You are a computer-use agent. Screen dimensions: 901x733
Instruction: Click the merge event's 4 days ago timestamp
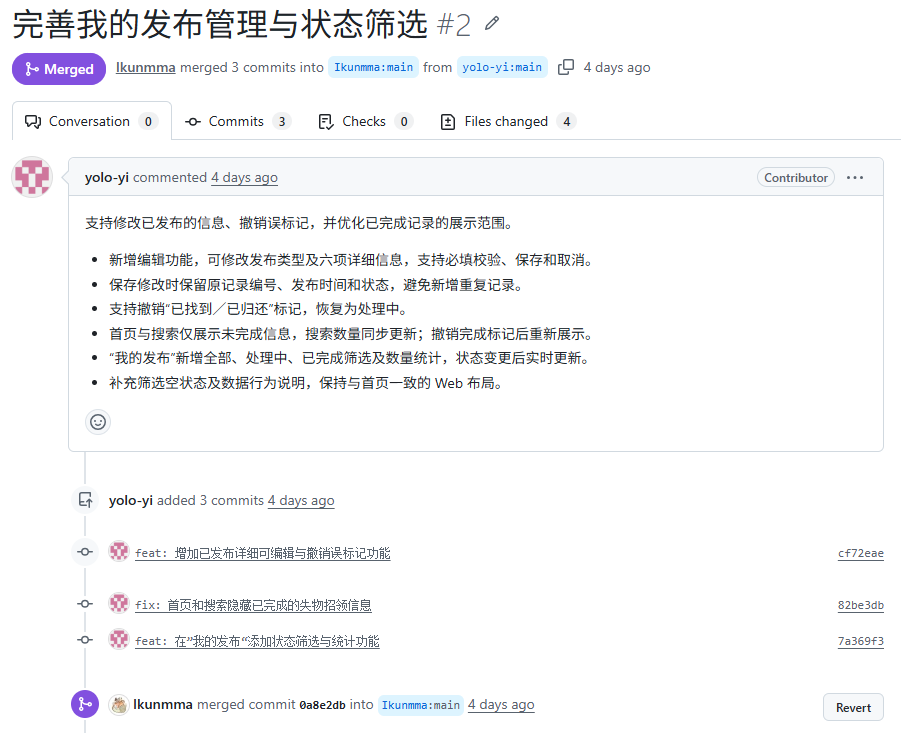[501, 704]
